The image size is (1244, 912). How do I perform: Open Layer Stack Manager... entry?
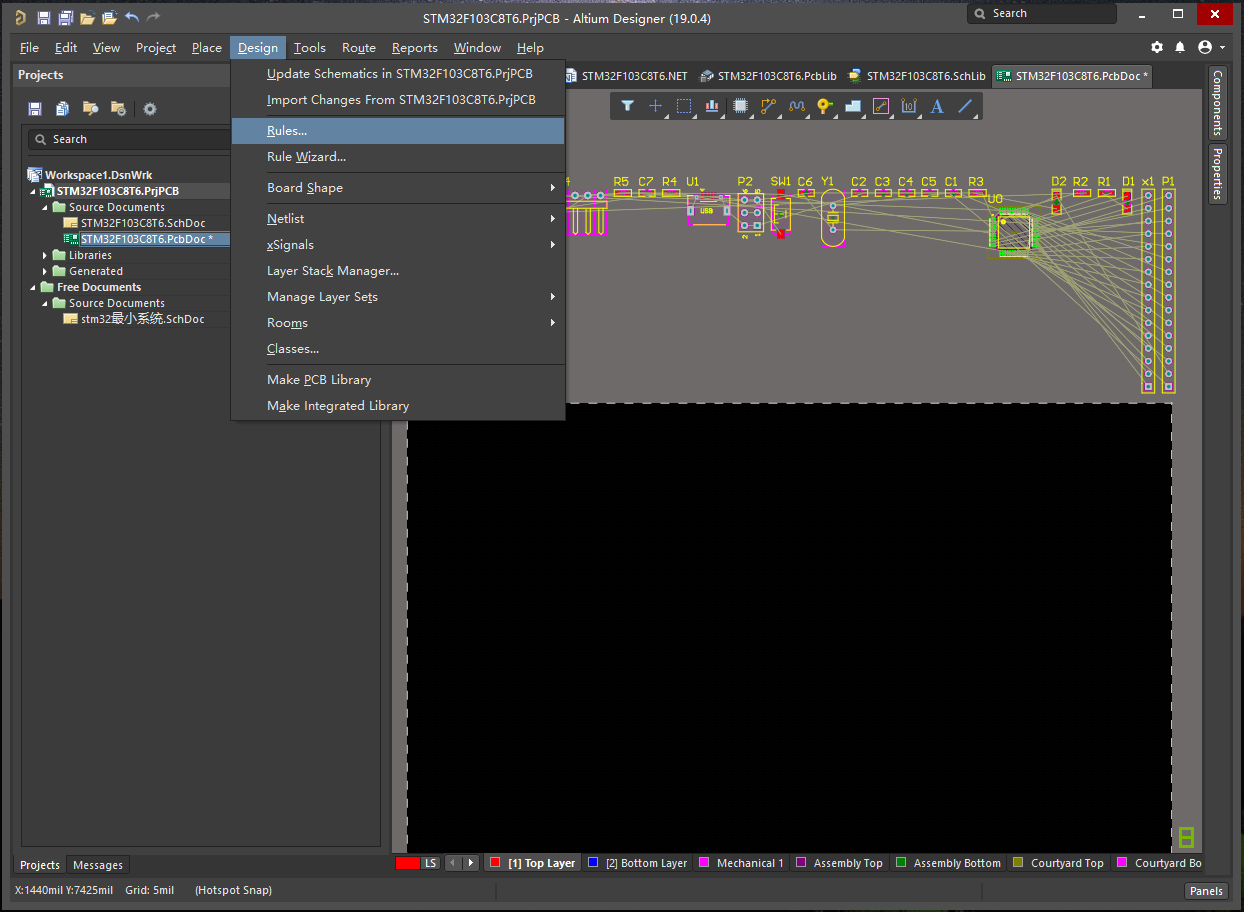coord(398,271)
